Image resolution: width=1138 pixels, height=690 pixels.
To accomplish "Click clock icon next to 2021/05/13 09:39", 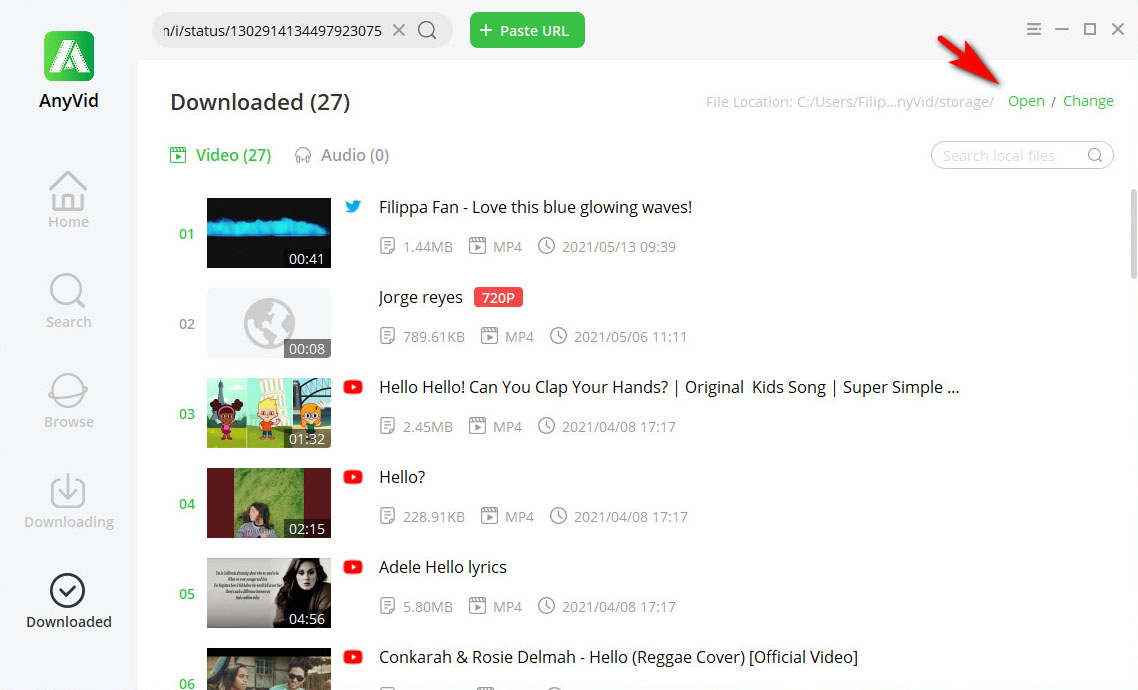I will 547,246.
